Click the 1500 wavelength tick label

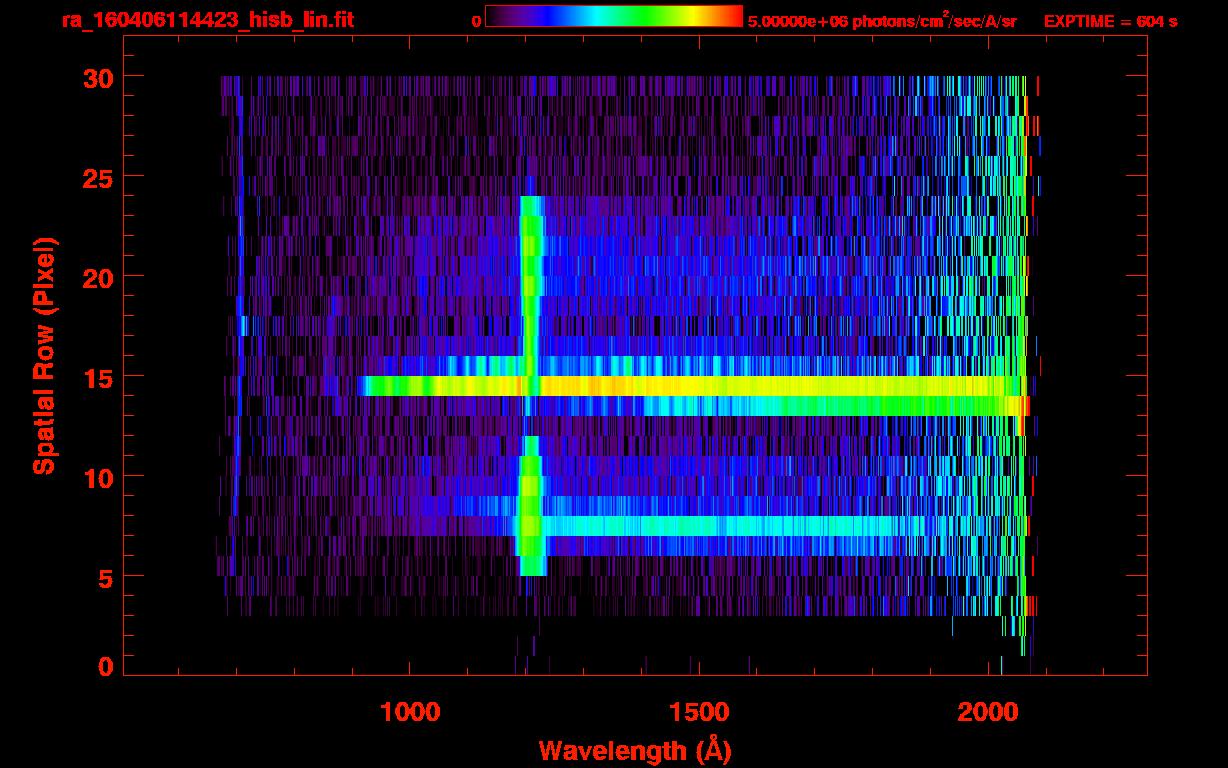[698, 712]
